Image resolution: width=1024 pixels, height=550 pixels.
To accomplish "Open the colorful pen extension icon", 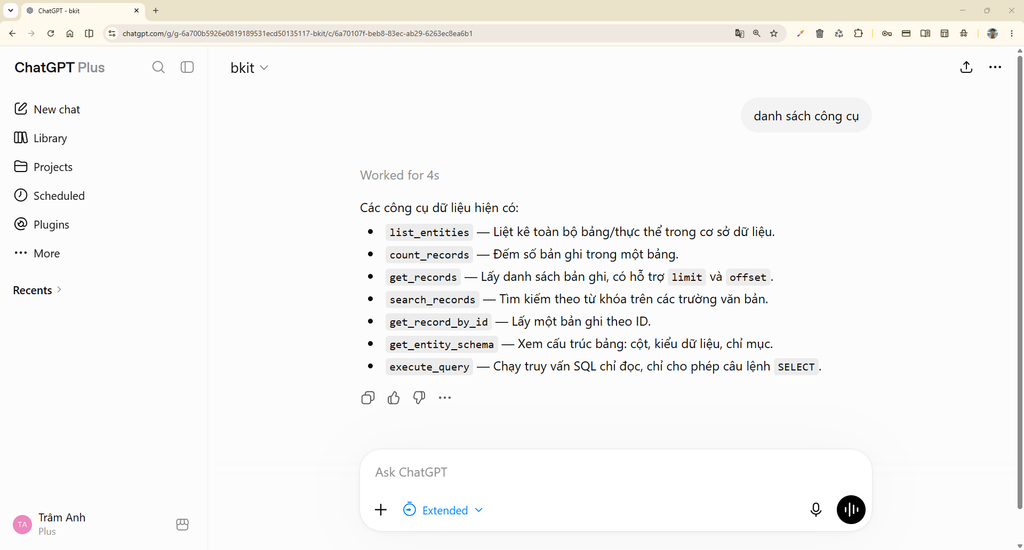I will point(800,33).
